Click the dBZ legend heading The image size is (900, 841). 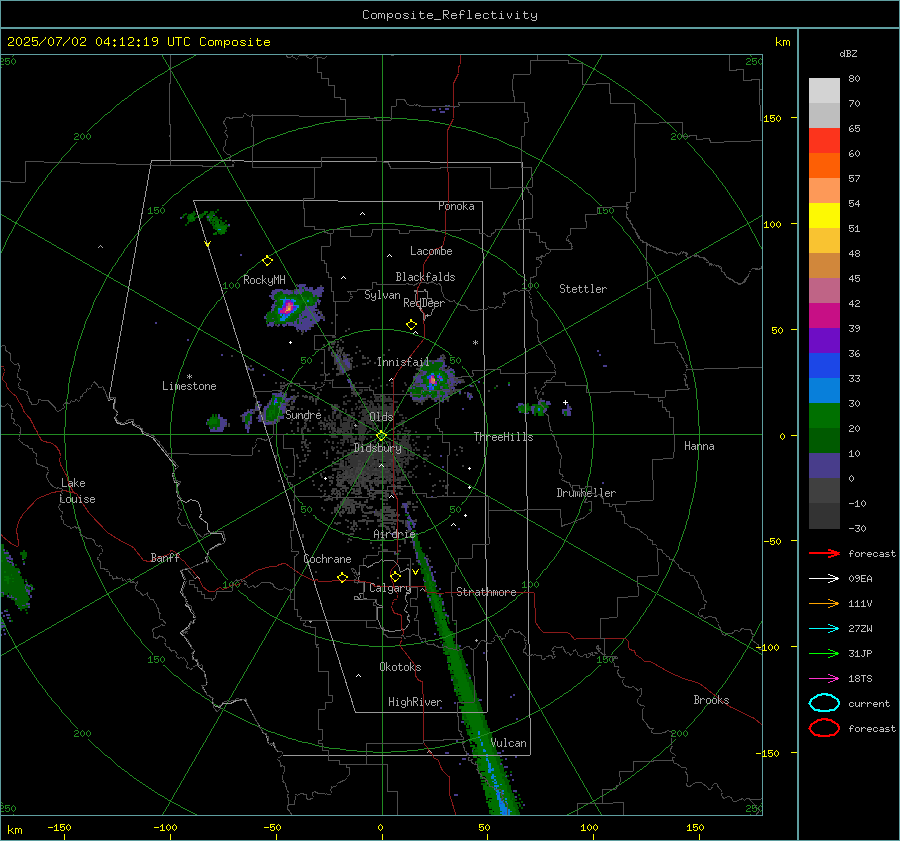pos(848,53)
